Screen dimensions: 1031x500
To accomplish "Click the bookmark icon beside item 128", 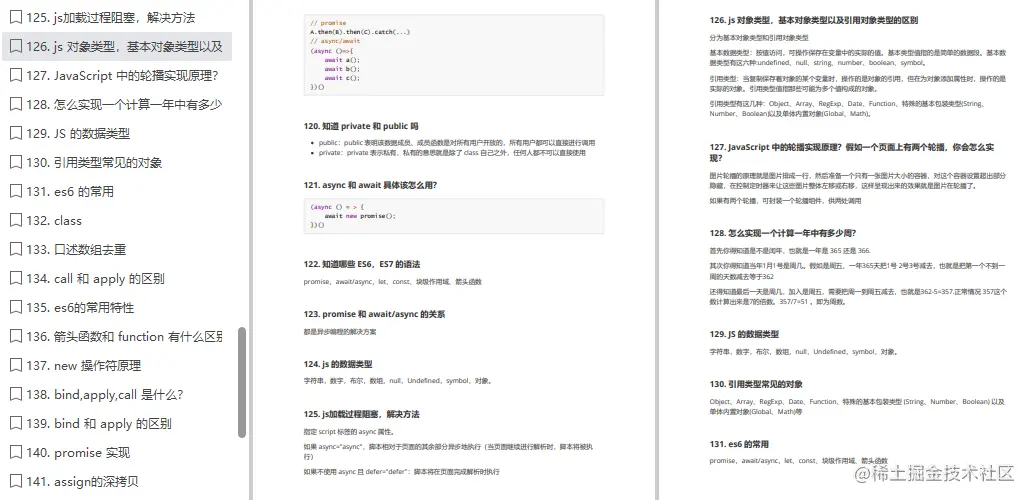I will pos(16,105).
